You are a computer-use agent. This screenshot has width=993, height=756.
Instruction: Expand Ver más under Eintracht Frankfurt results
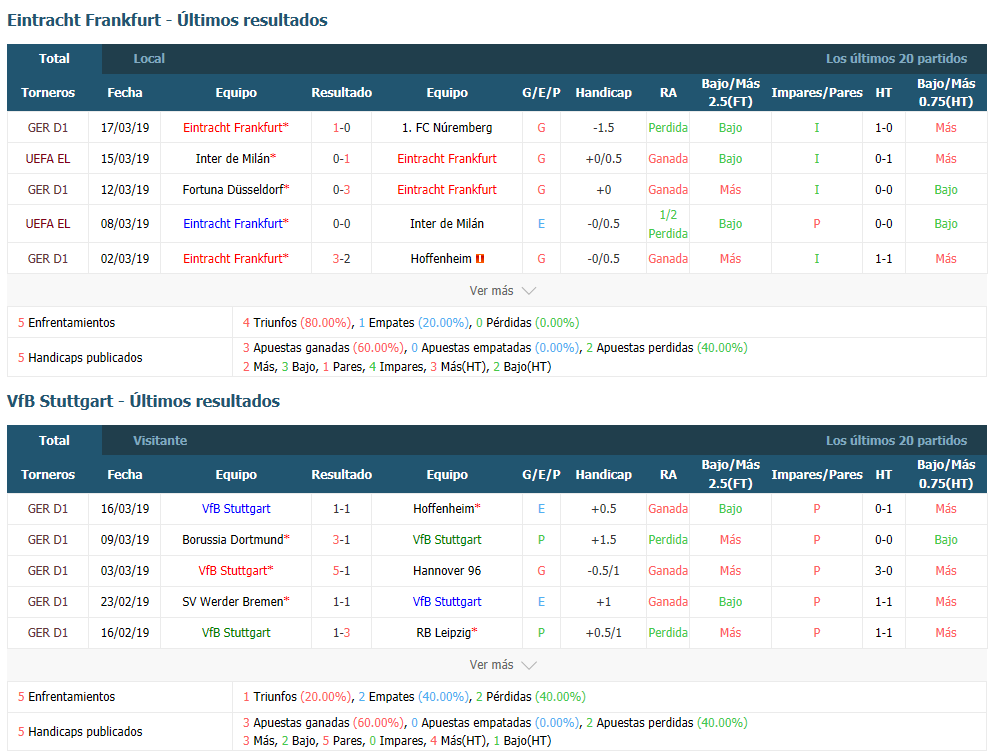502,291
